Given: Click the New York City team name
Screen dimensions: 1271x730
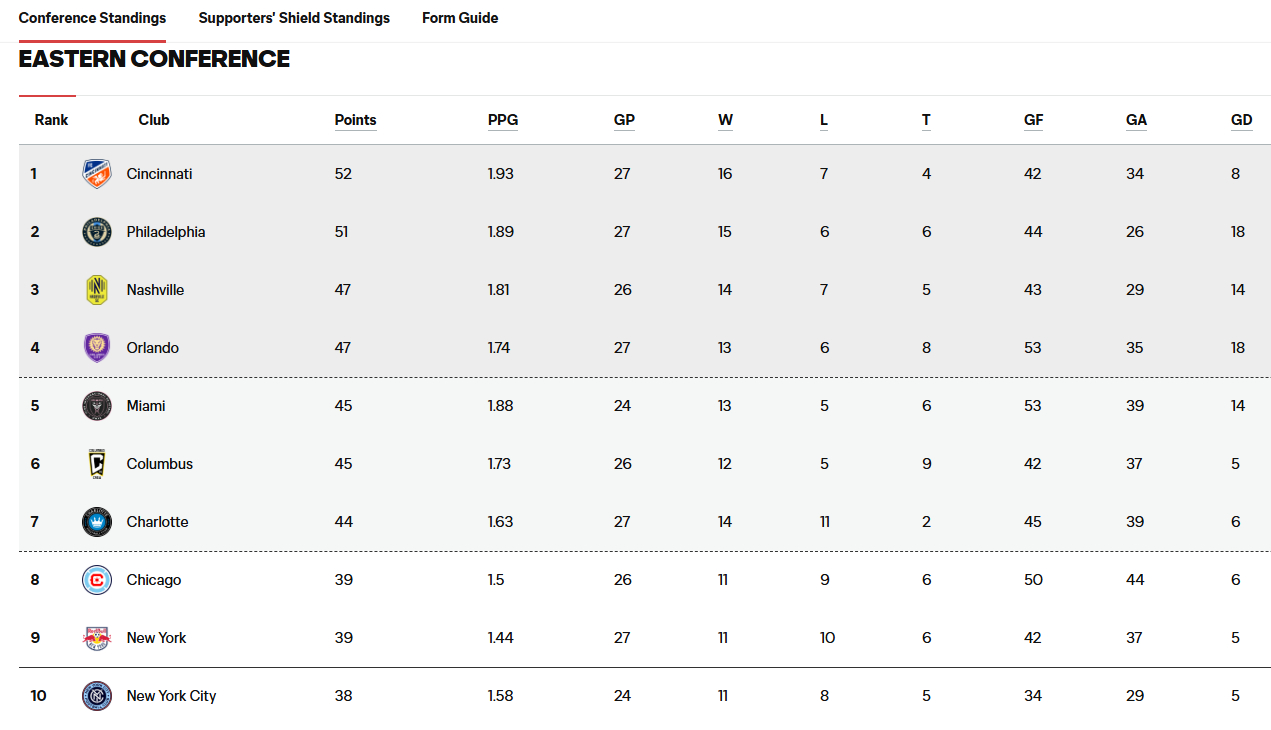Looking at the screenshot, I should point(171,696).
